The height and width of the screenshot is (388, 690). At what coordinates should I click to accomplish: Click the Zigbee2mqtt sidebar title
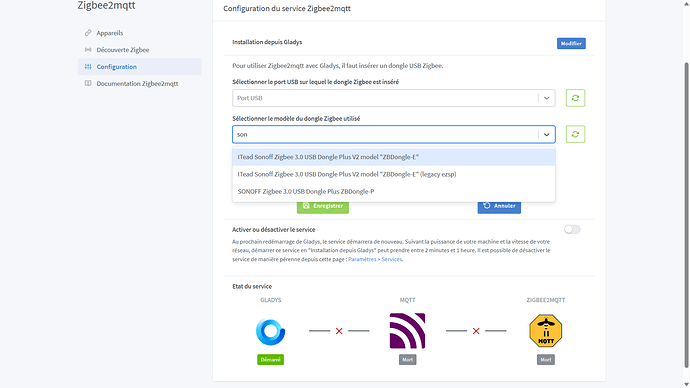pos(106,5)
